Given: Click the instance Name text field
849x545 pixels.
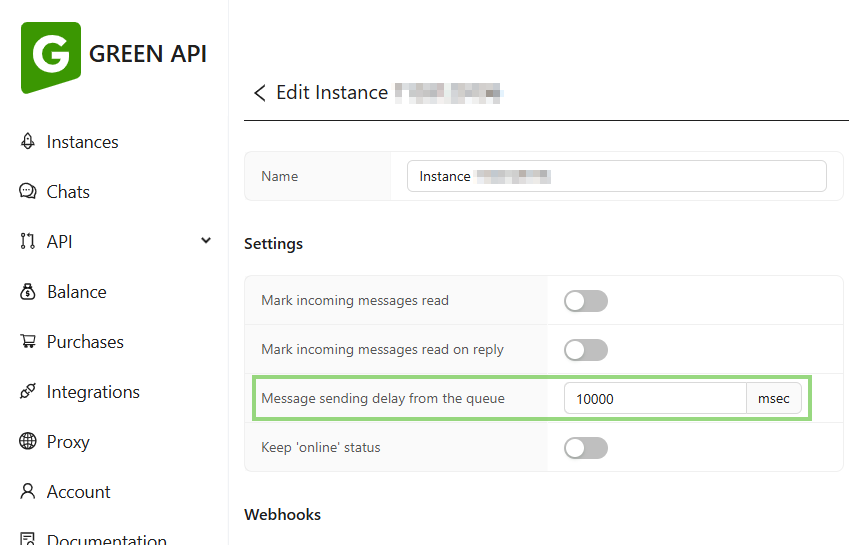Looking at the screenshot, I should 616,176.
